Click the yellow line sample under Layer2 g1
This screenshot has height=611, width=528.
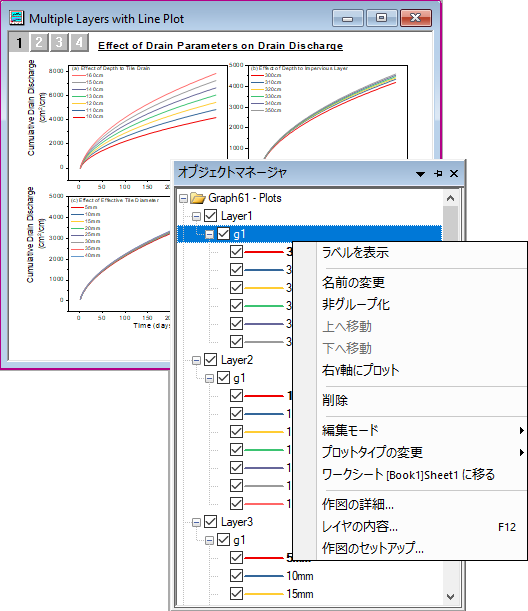tap(264, 432)
